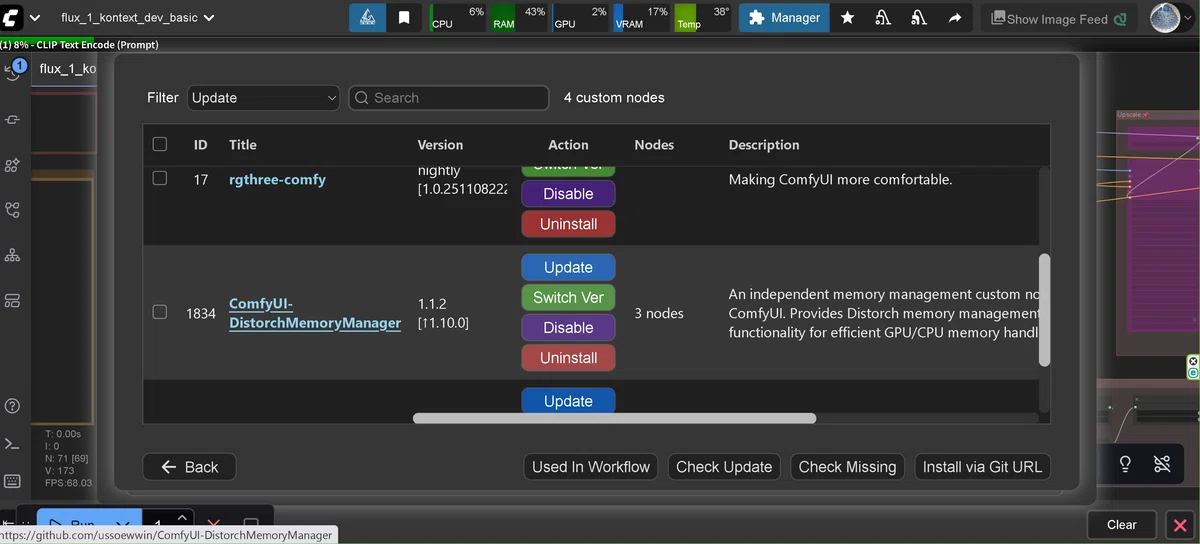The image size is (1200, 544).
Task: Toggle link visibility icon on canvas toolbar
Action: tap(1161, 464)
